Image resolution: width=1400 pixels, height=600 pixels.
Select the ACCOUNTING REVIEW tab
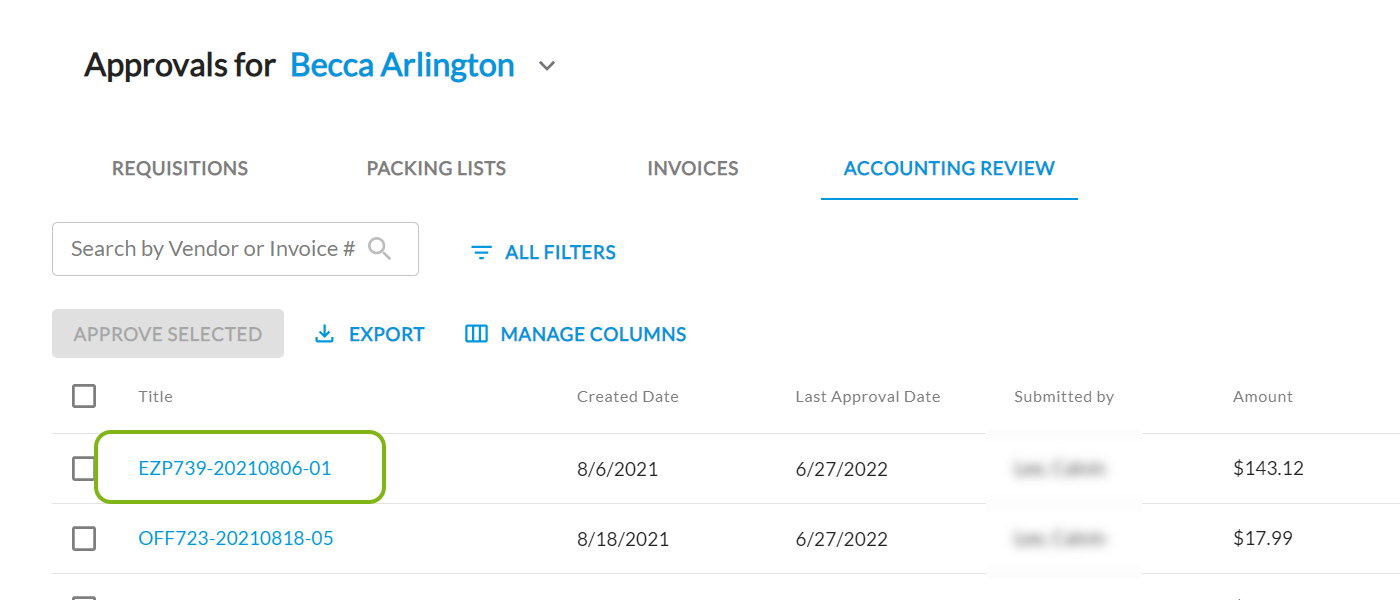coord(948,168)
